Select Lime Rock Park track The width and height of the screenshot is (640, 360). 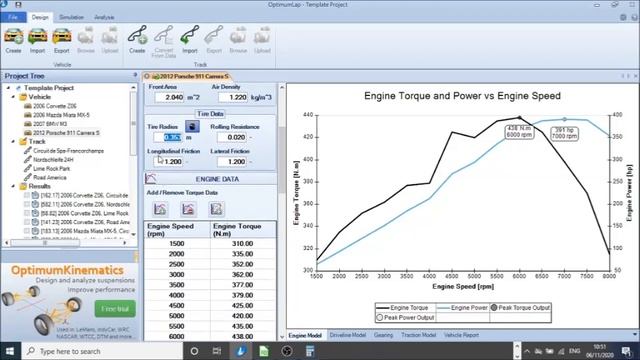[51, 169]
